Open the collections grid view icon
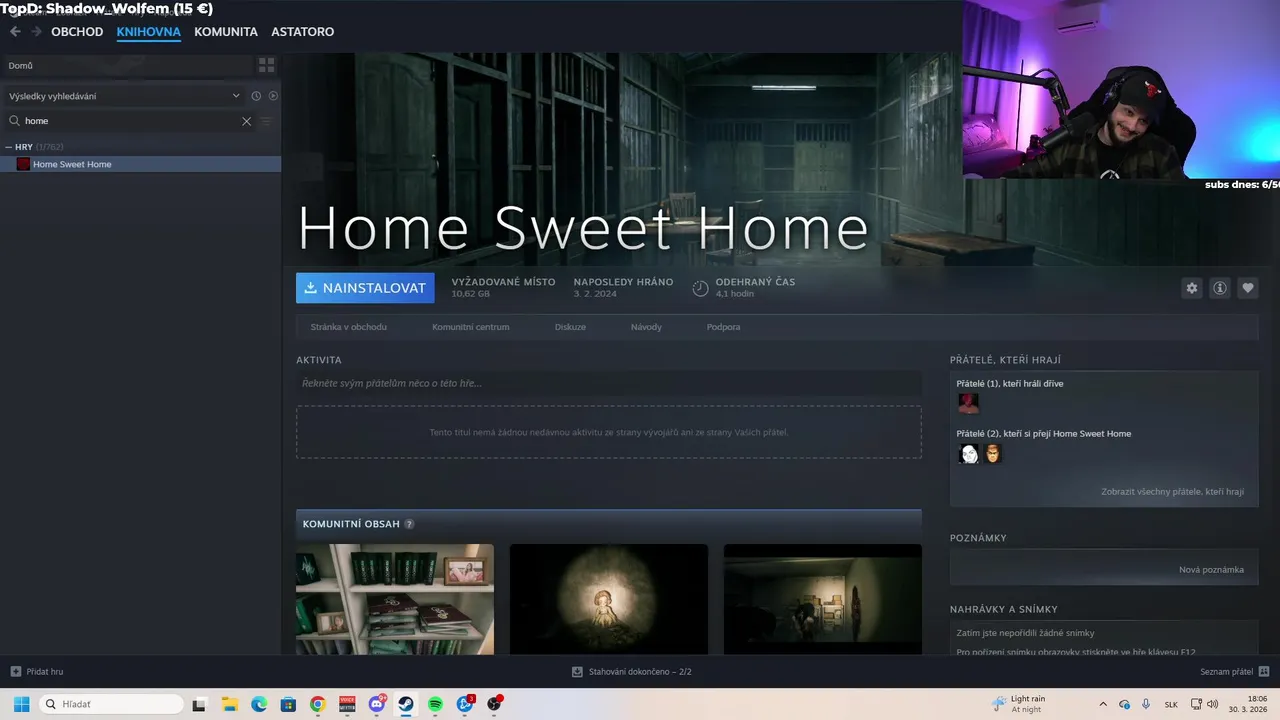 [x=267, y=65]
